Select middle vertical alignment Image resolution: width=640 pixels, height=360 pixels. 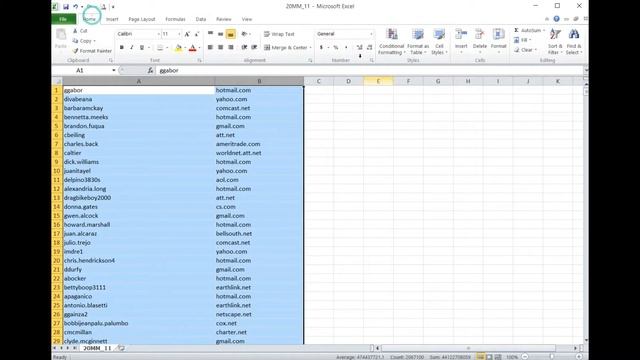220,34
